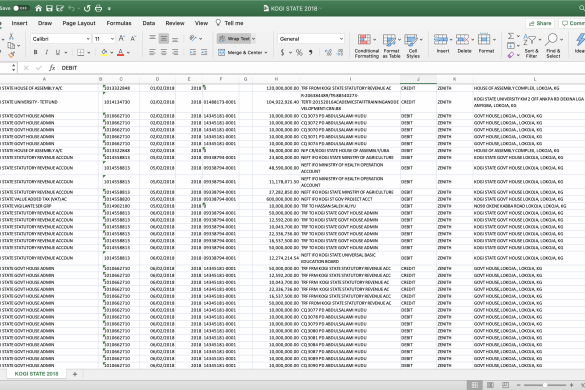Viewport: 585px width, 390px height.
Task: Add a new sheet with plus button
Action: point(75,374)
